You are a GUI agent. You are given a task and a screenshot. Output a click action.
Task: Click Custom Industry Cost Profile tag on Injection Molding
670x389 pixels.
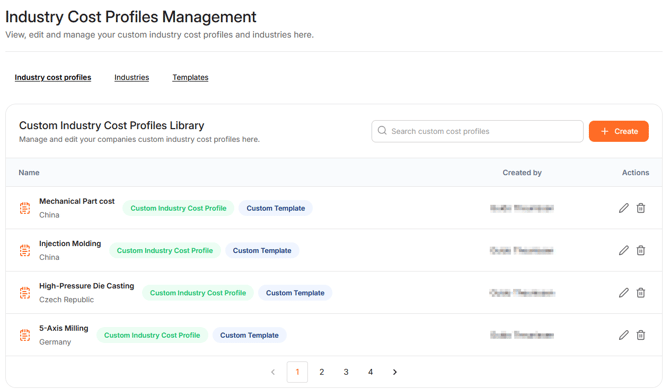165,250
